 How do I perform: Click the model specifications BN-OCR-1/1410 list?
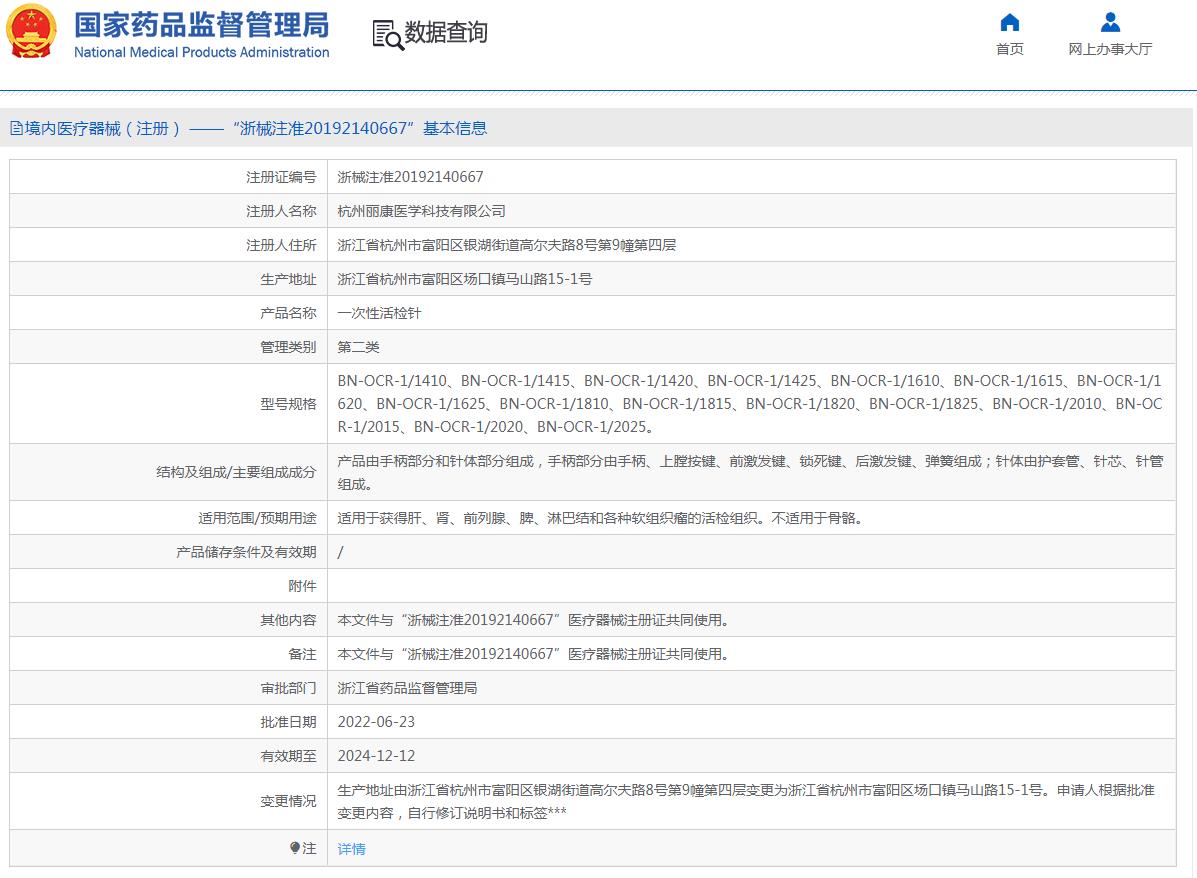(750, 403)
